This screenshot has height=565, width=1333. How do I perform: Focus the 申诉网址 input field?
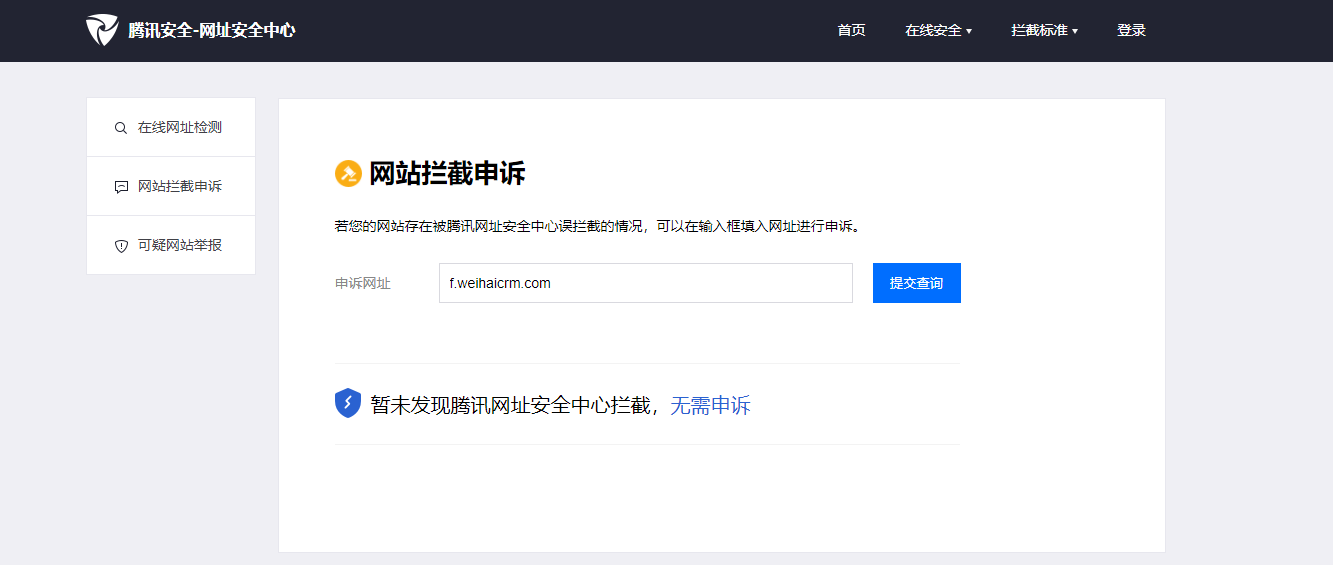click(646, 283)
